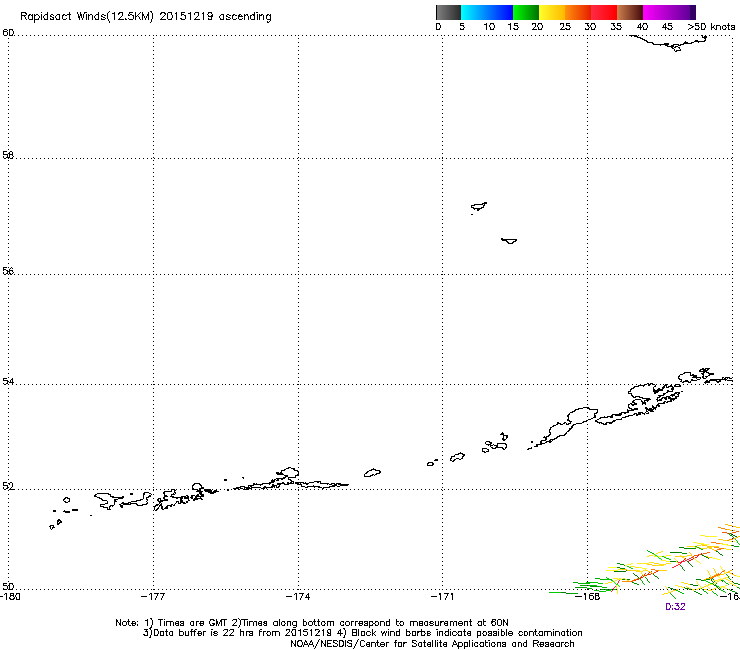
Task: Select the longitude axis label '-171'
Action: coord(442,597)
